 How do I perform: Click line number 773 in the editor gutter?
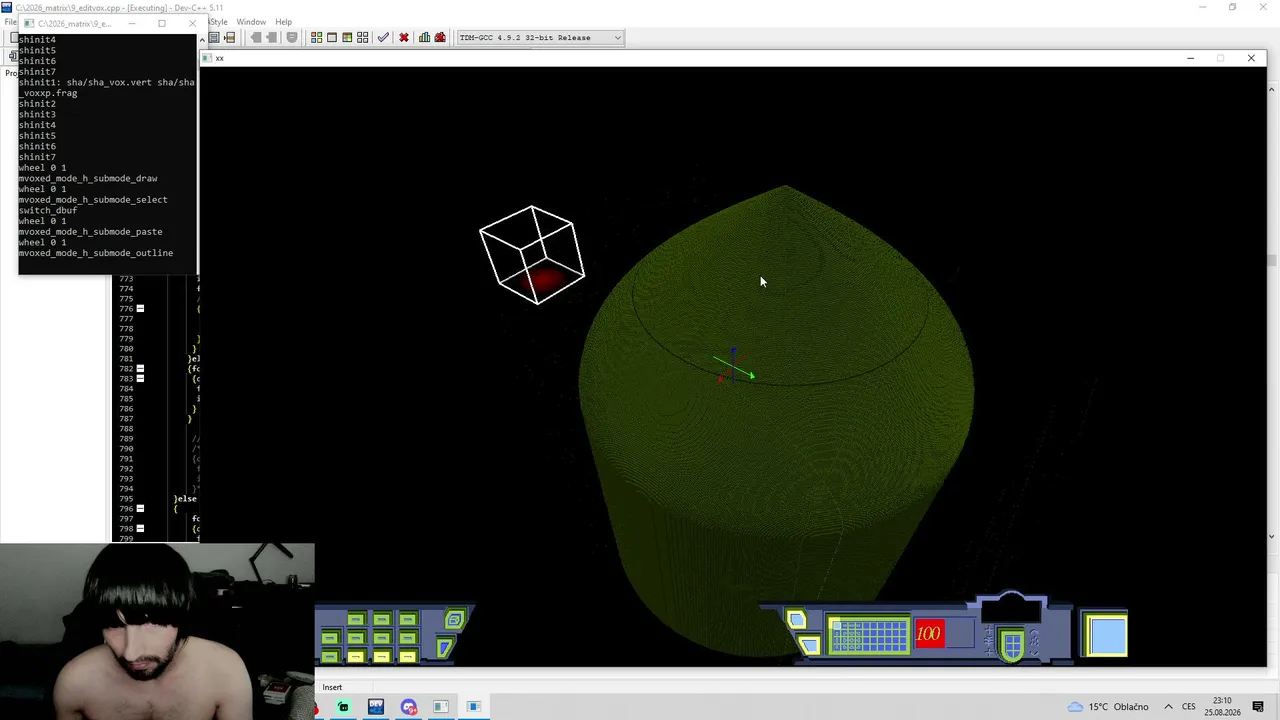point(126,279)
